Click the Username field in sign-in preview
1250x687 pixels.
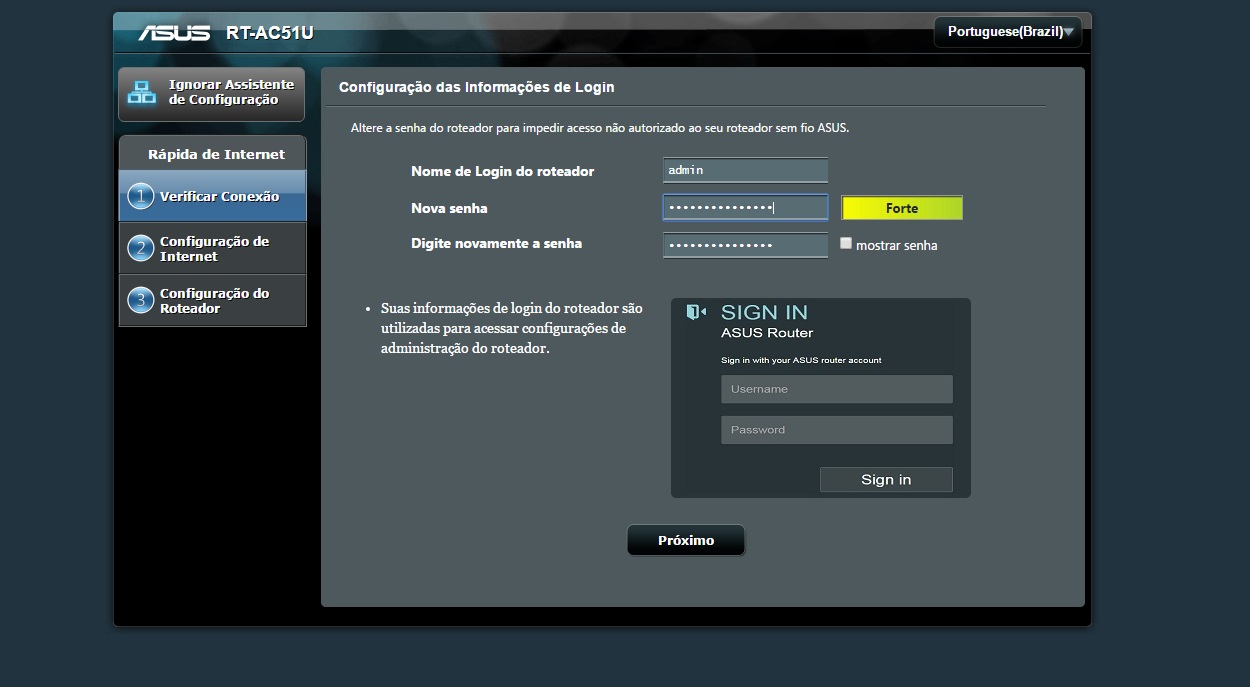point(836,389)
